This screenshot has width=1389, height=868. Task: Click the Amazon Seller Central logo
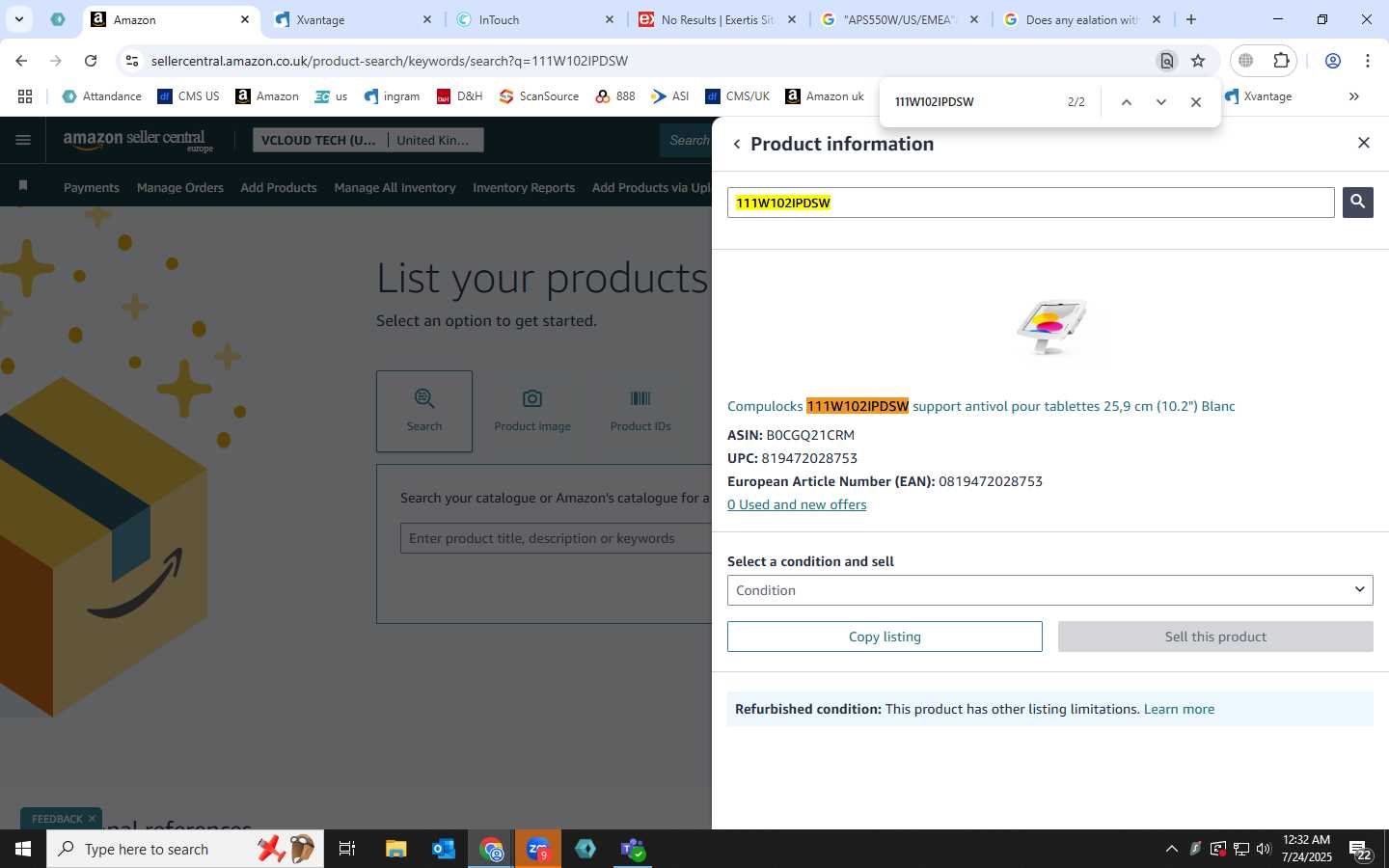coord(137,141)
